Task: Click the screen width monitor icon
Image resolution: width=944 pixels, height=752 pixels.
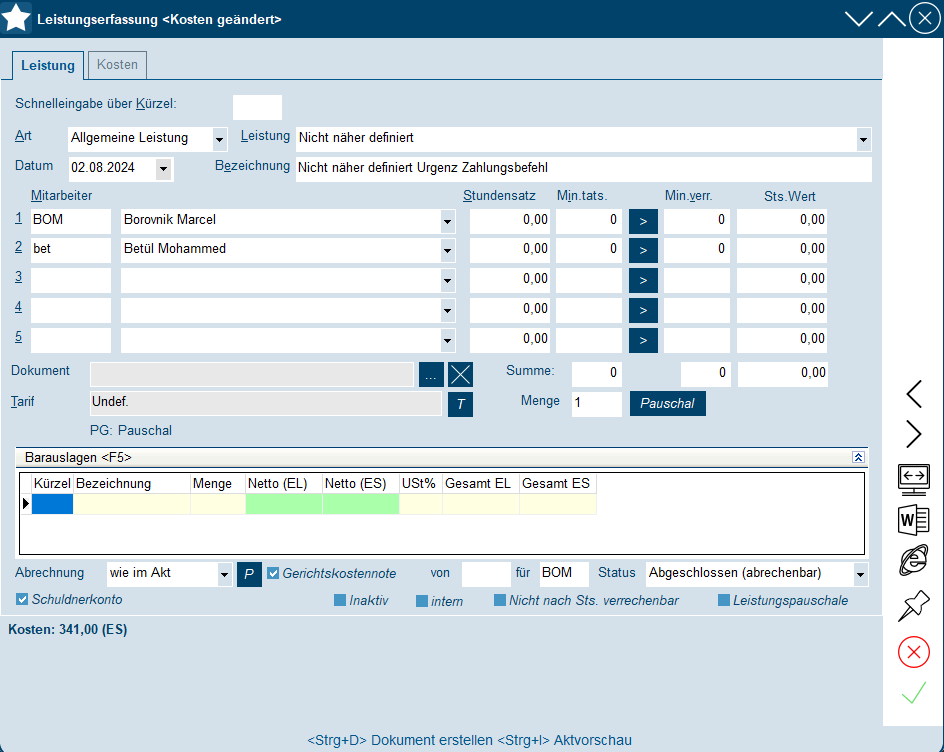Action: coord(914,478)
